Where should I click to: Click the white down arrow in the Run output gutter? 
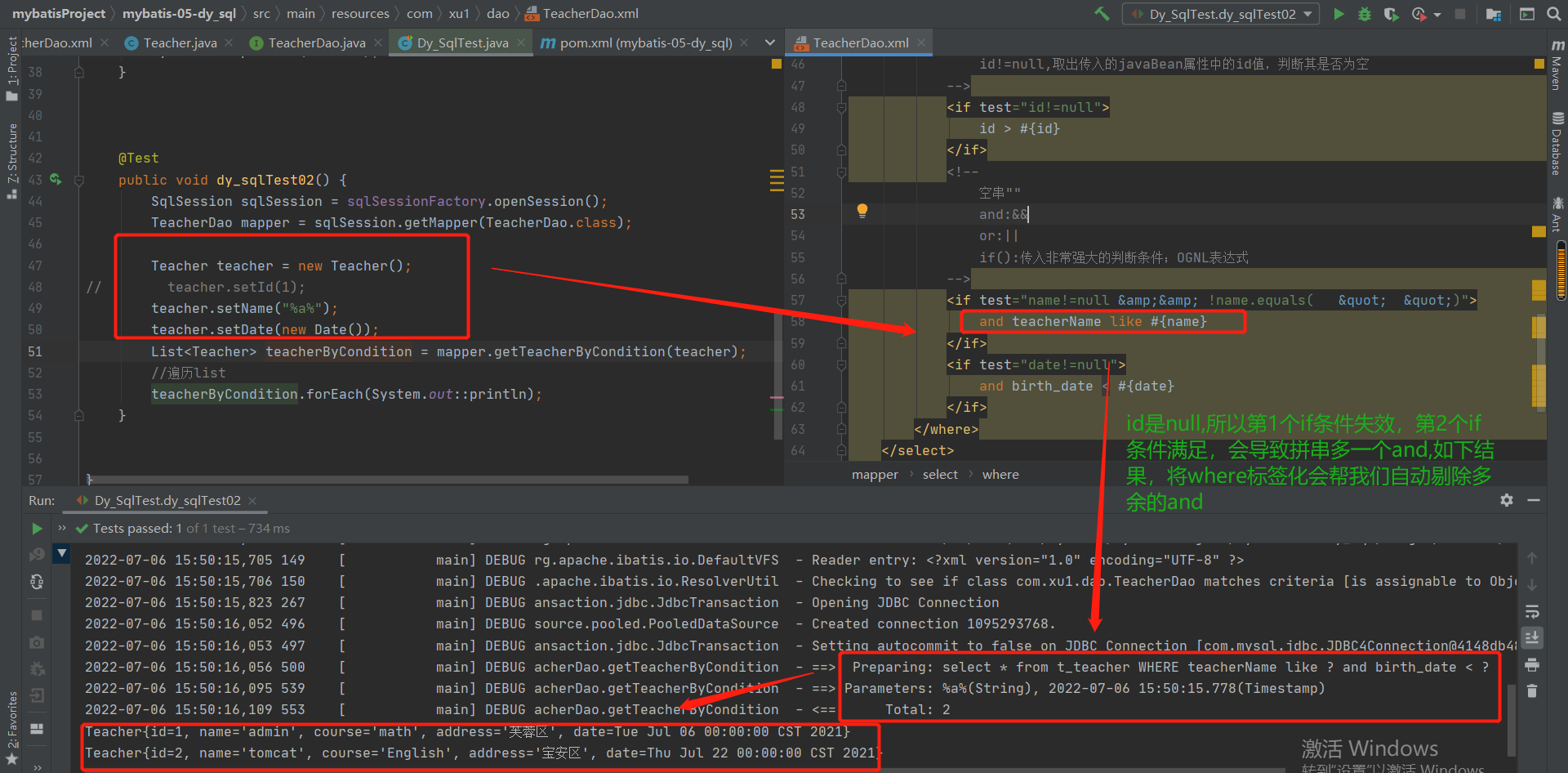tap(62, 554)
